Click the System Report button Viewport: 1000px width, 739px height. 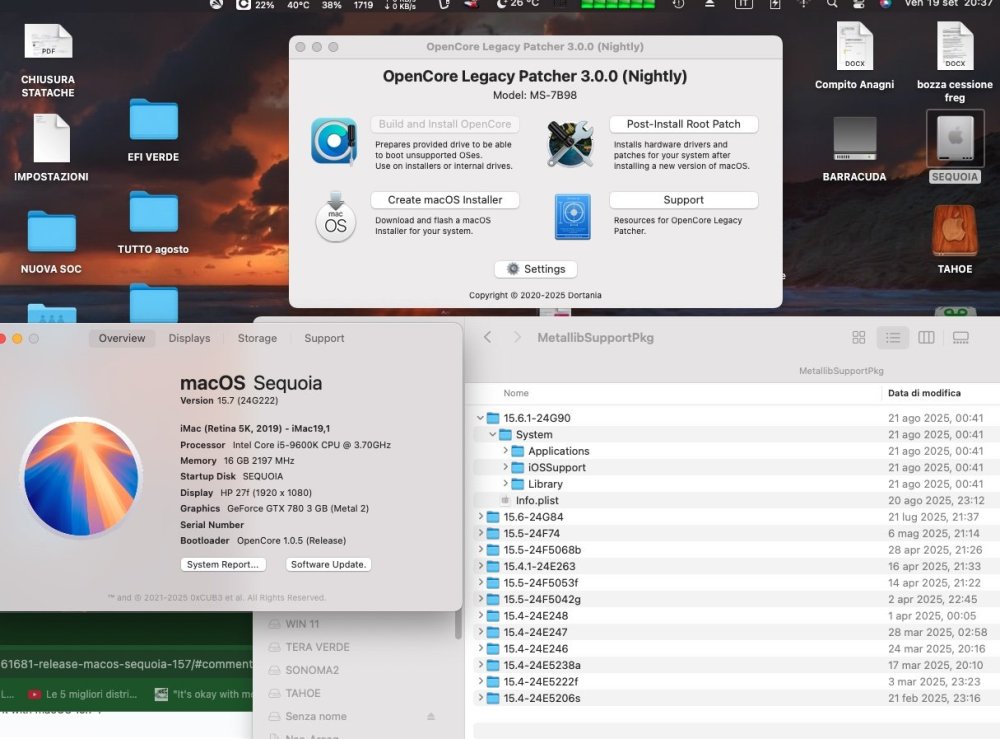click(x=223, y=564)
